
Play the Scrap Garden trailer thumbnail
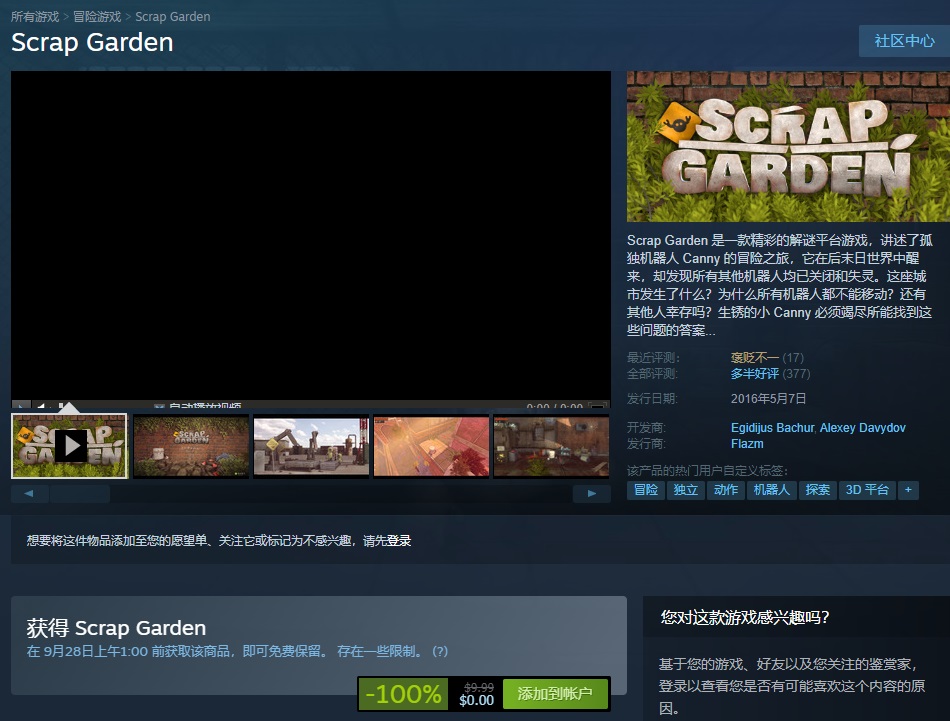(x=70, y=445)
